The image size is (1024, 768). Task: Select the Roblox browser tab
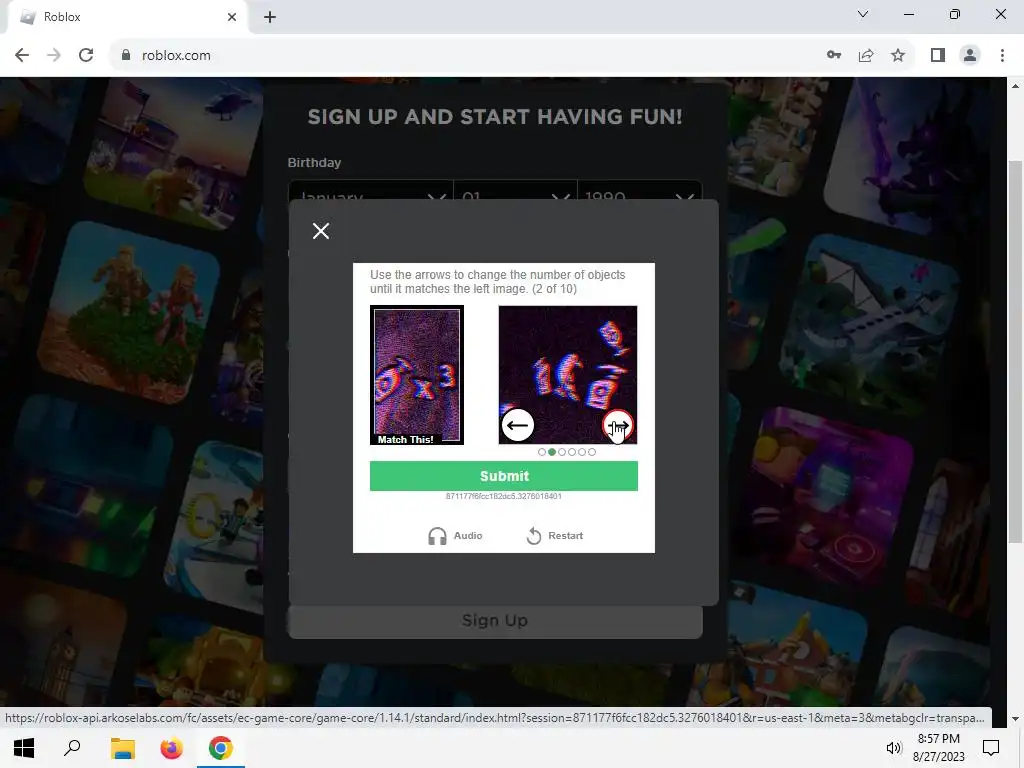(x=127, y=17)
